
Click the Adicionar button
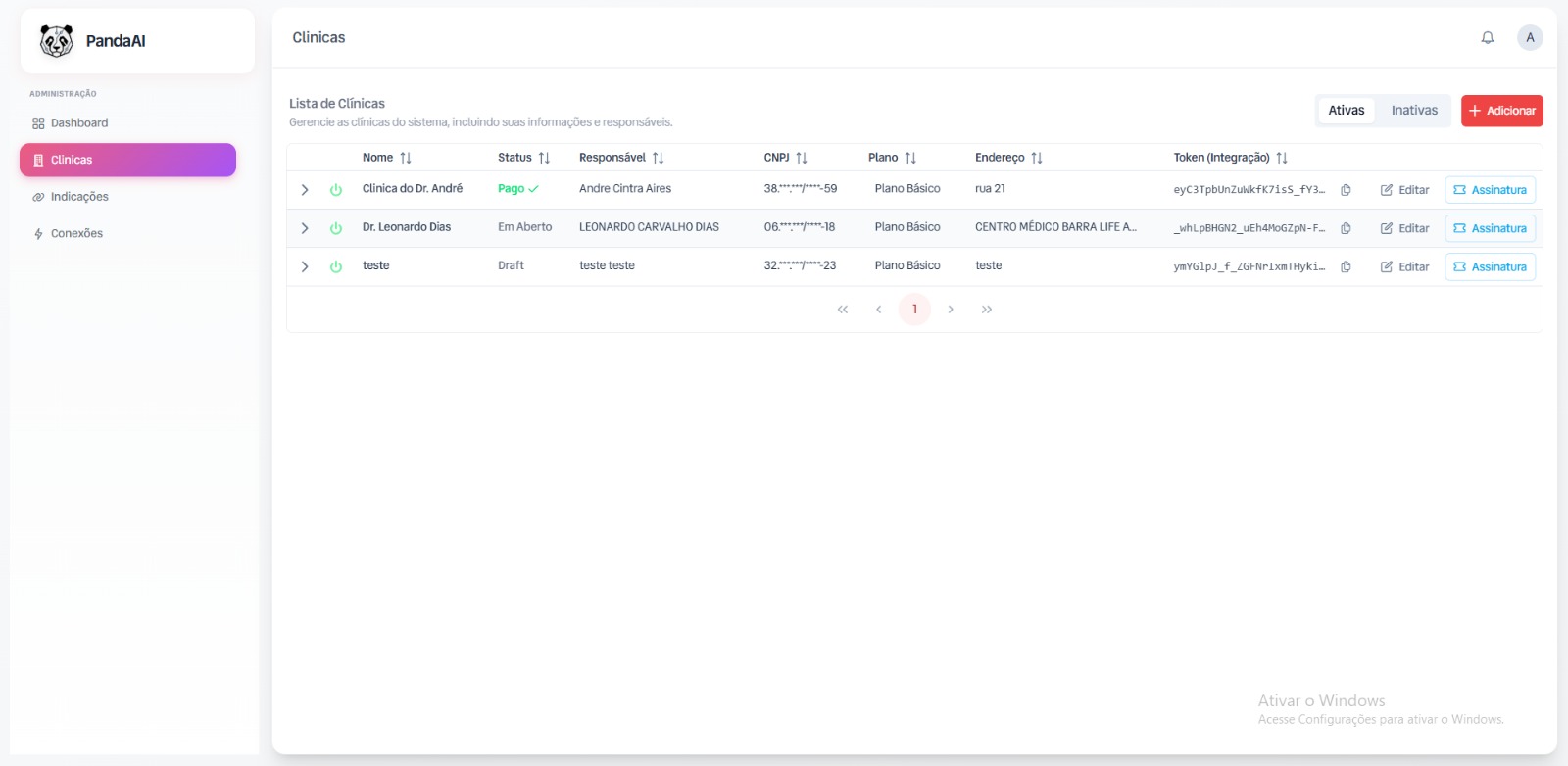pyautogui.click(x=1502, y=111)
